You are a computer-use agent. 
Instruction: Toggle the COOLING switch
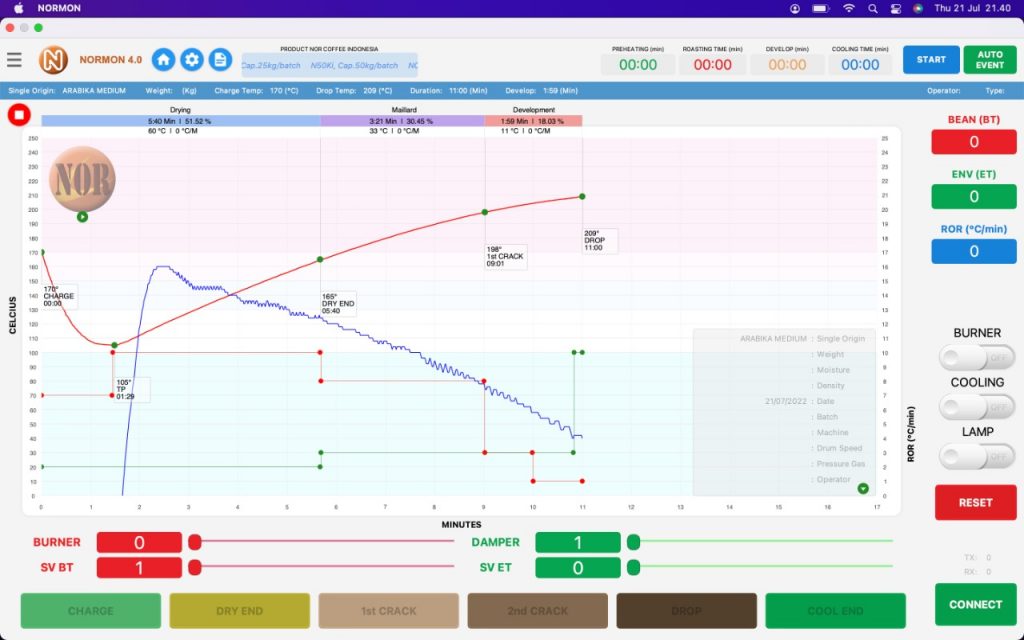(x=976, y=407)
